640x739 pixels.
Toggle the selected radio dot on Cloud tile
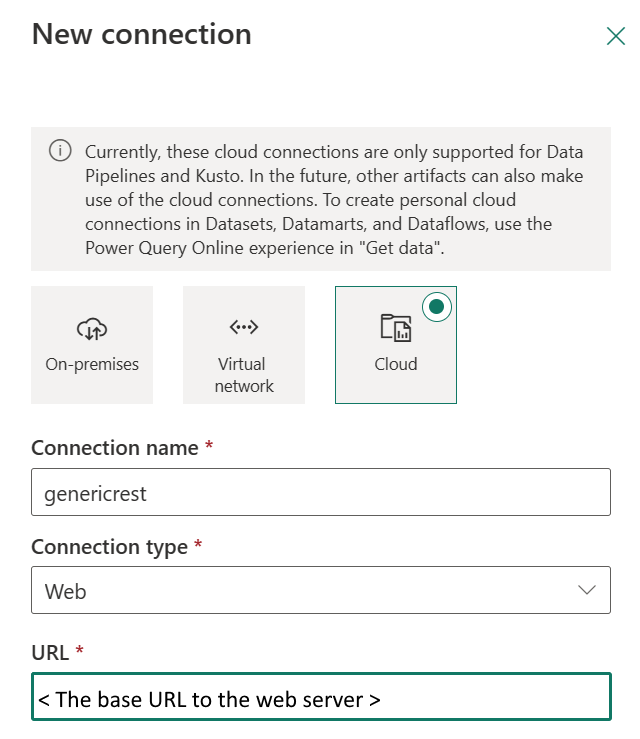pos(437,307)
